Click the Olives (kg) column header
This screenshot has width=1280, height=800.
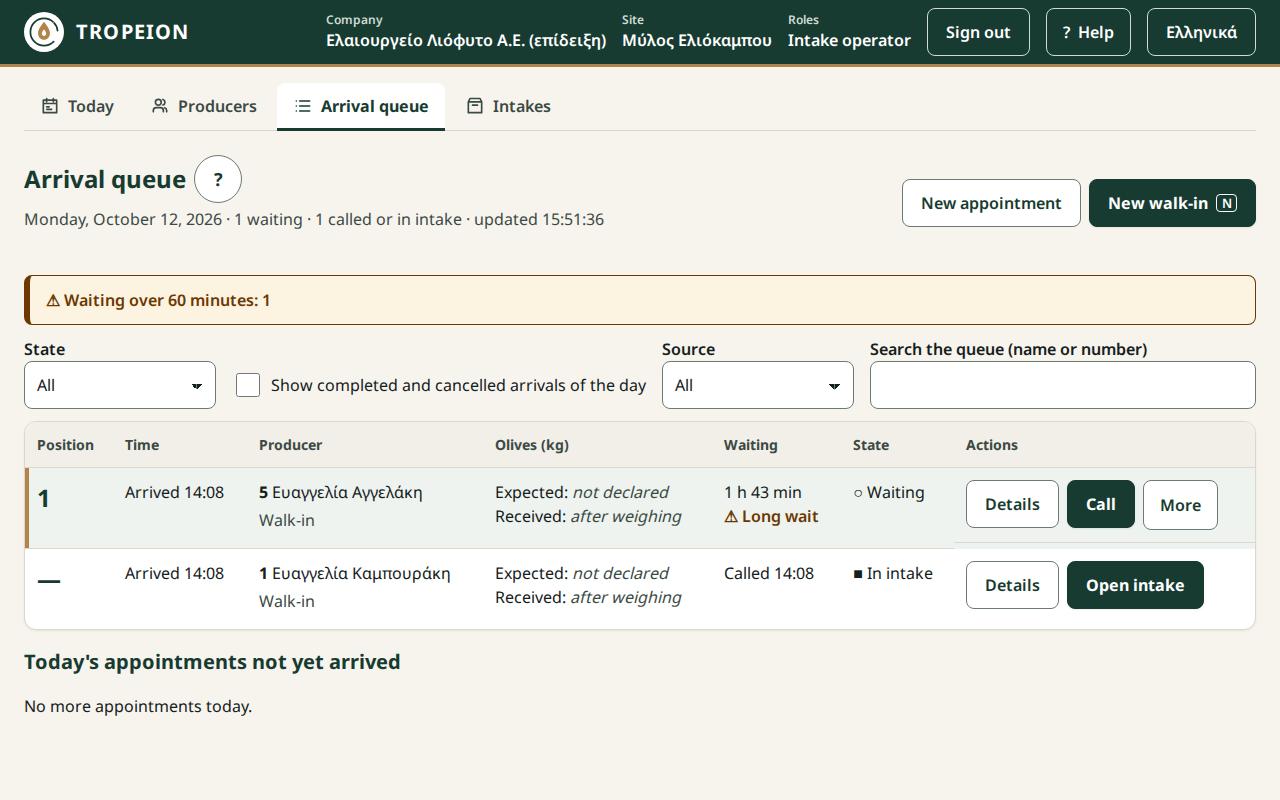pos(532,445)
